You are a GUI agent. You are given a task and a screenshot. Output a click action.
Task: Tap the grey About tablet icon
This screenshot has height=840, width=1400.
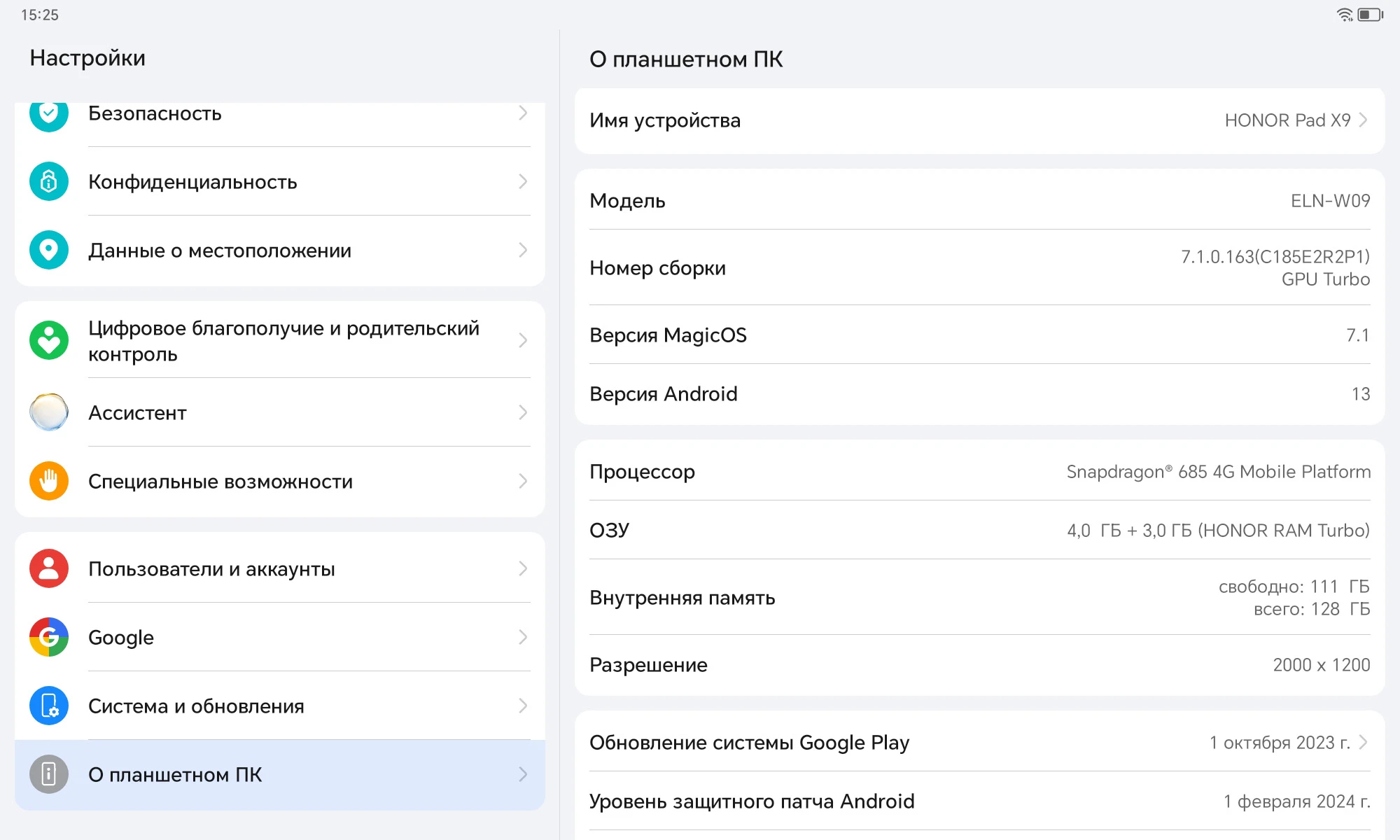pos(48,774)
